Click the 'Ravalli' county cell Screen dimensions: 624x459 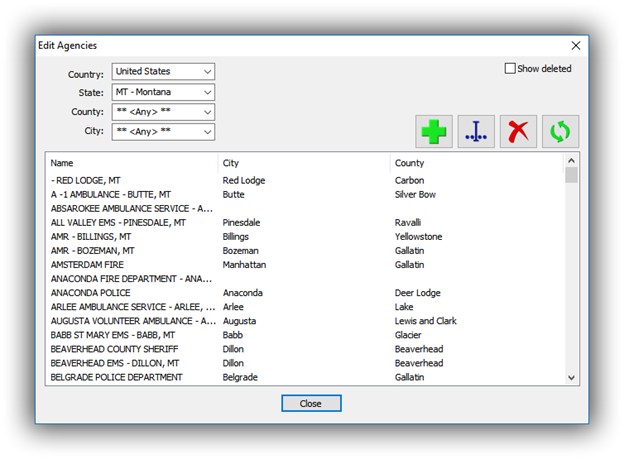408,223
